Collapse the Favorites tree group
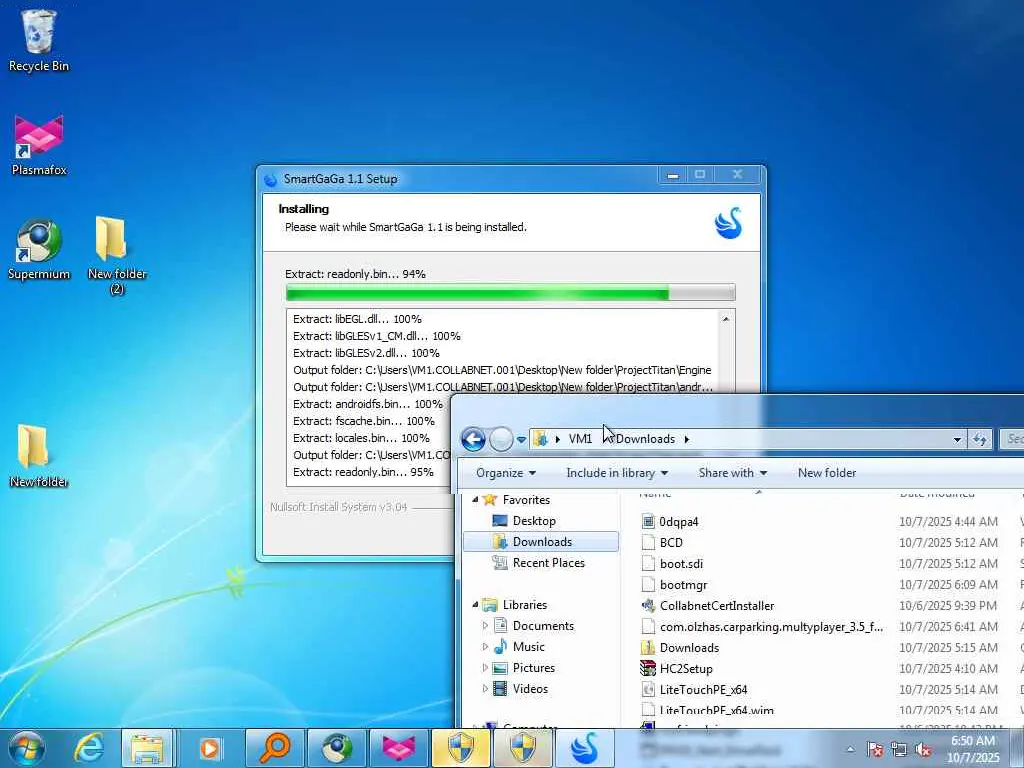The image size is (1024, 768). (x=475, y=500)
